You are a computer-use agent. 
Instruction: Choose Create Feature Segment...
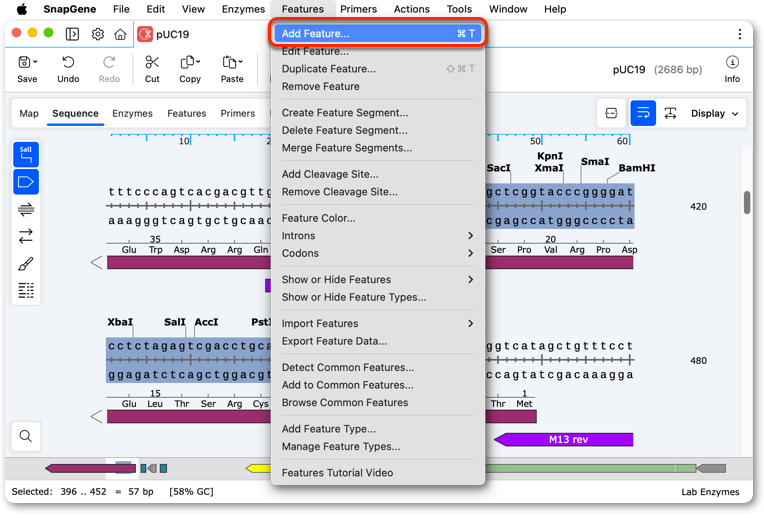point(378,113)
